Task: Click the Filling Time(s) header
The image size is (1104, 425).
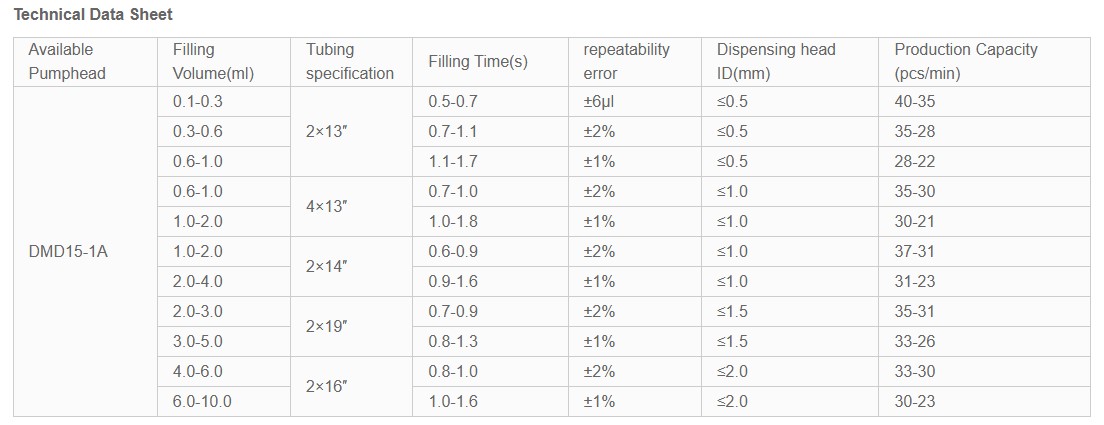Action: 478,62
